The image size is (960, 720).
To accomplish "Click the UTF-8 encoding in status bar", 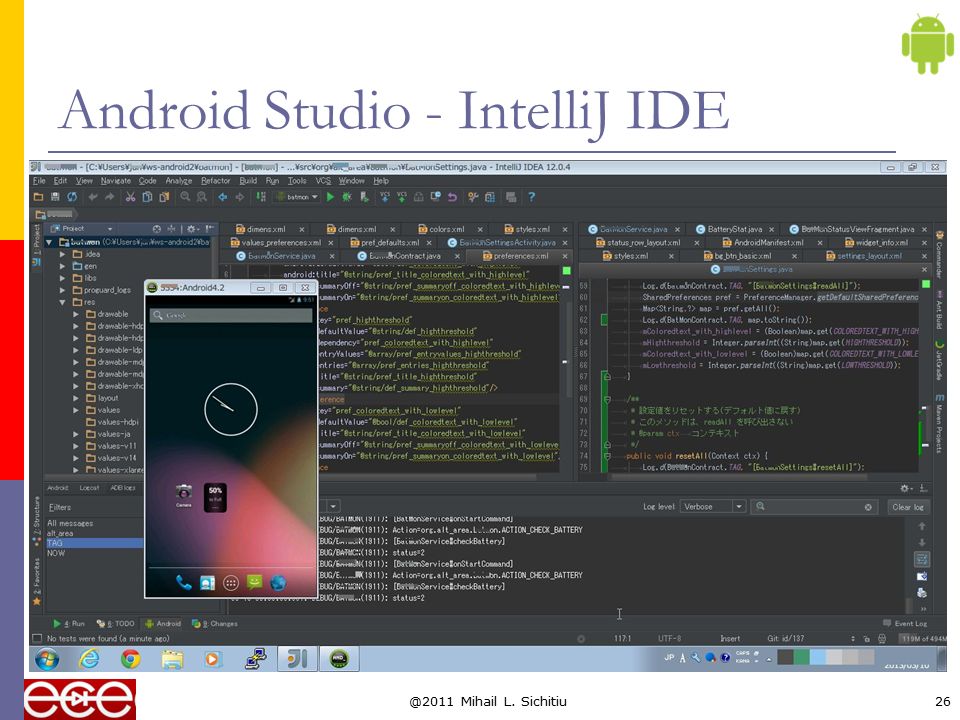I will 669,639.
